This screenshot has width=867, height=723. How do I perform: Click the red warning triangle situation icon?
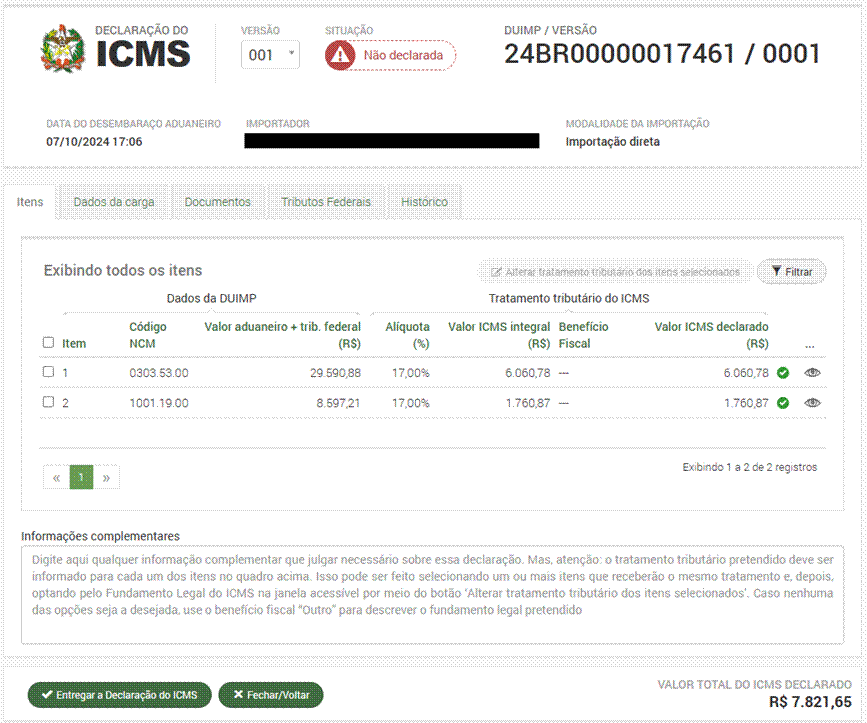coord(342,55)
